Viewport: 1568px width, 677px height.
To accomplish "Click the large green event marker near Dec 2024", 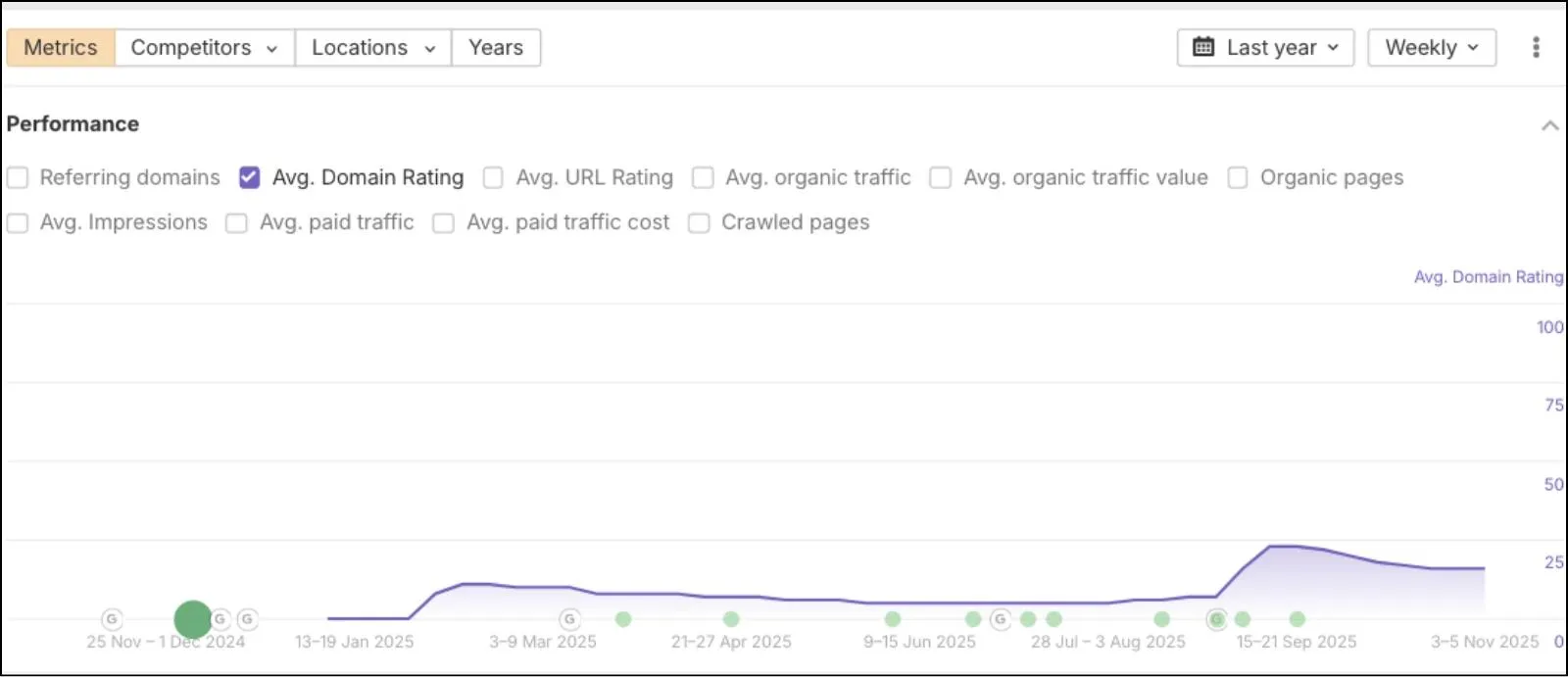I will (193, 619).
